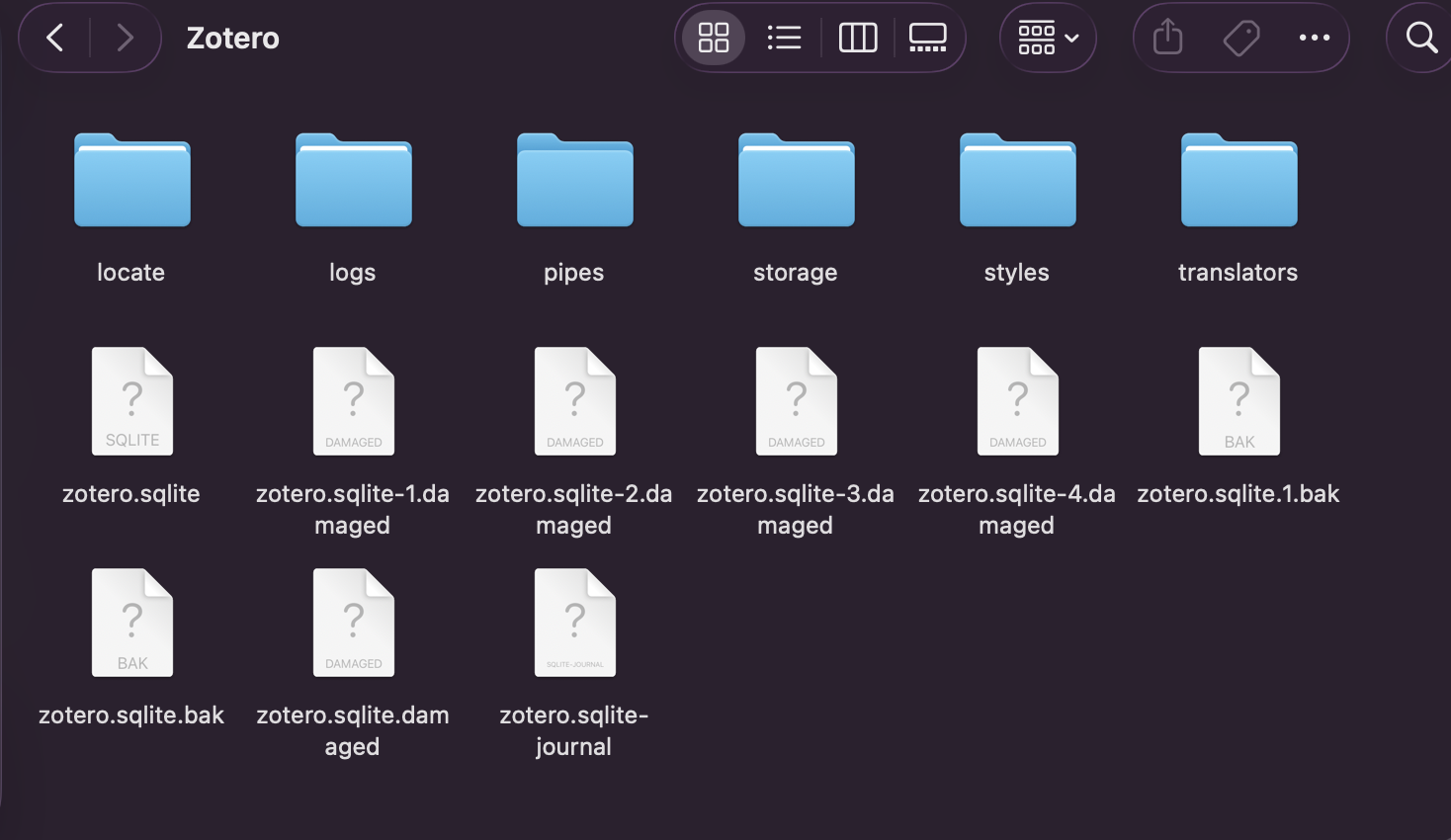The image size is (1451, 840).
Task: Click the "styles" folder name label
Action: pyautogui.click(x=1017, y=273)
